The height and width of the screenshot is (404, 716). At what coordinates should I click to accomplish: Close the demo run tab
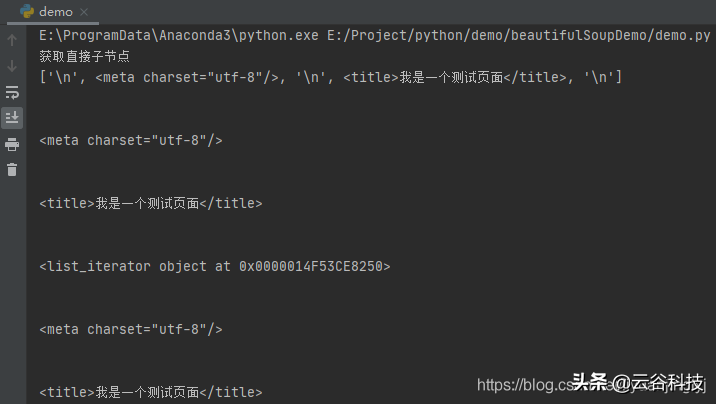click(84, 12)
